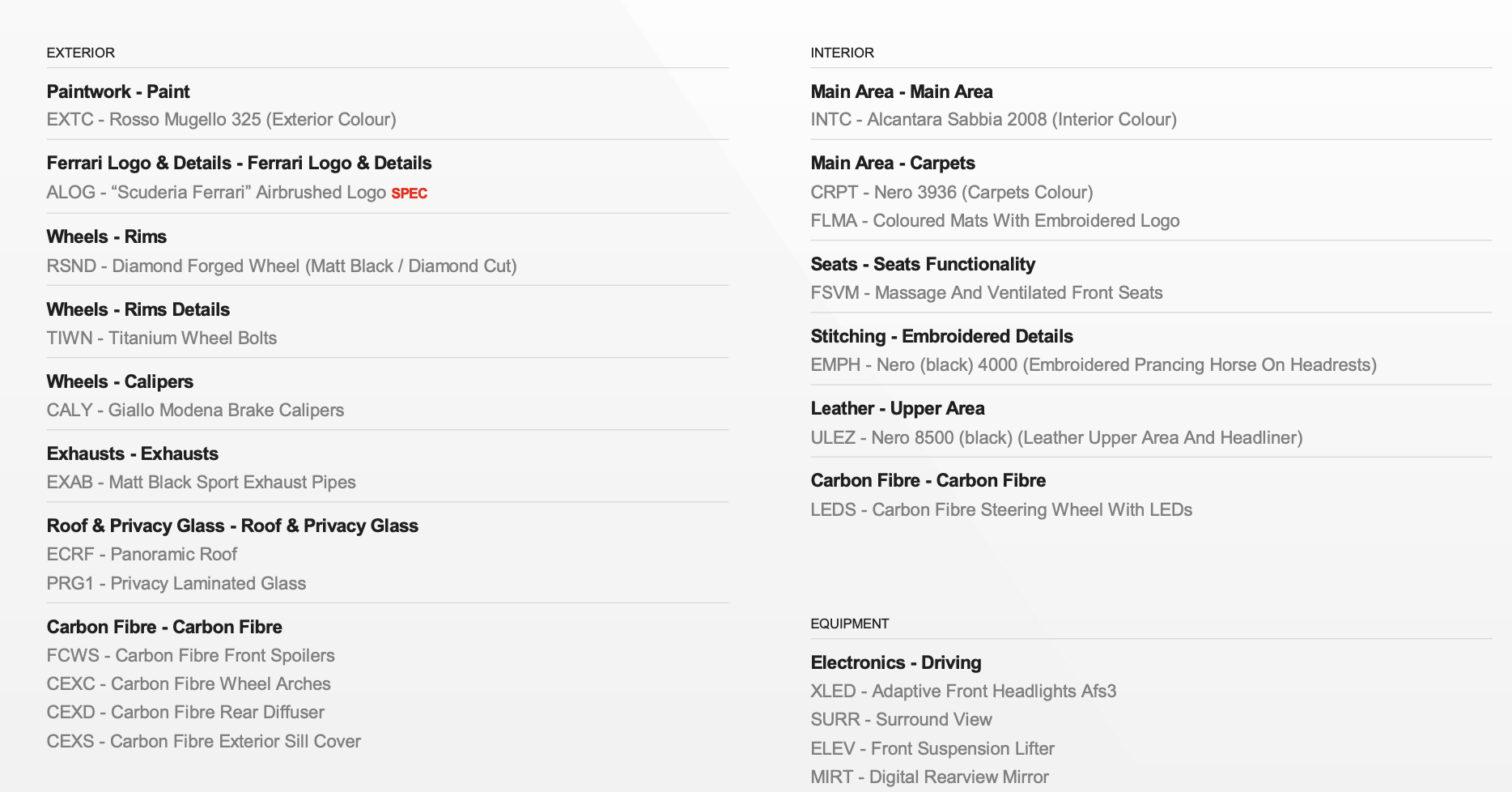The width and height of the screenshot is (1512, 792).
Task: Select the EQUIPMENT section heading
Action: coord(850,624)
